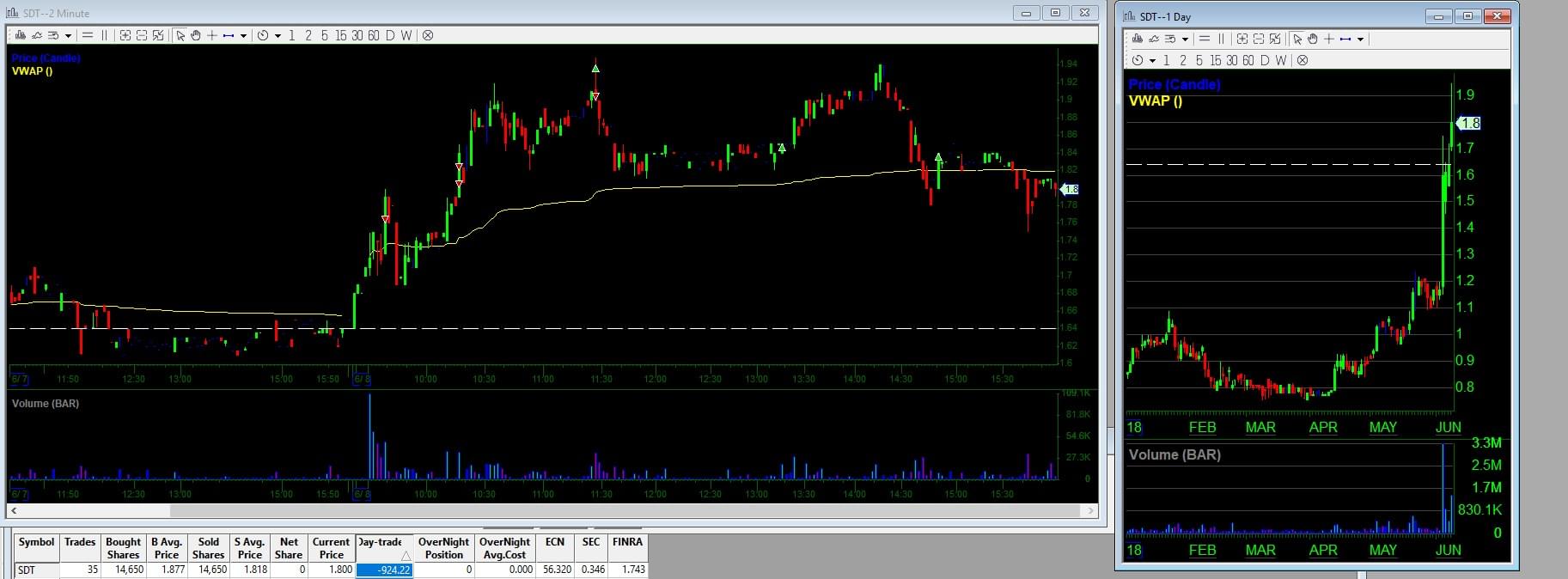Select crosshair tool in 2 Minute toolbar
1568x579 pixels.
click(212, 35)
